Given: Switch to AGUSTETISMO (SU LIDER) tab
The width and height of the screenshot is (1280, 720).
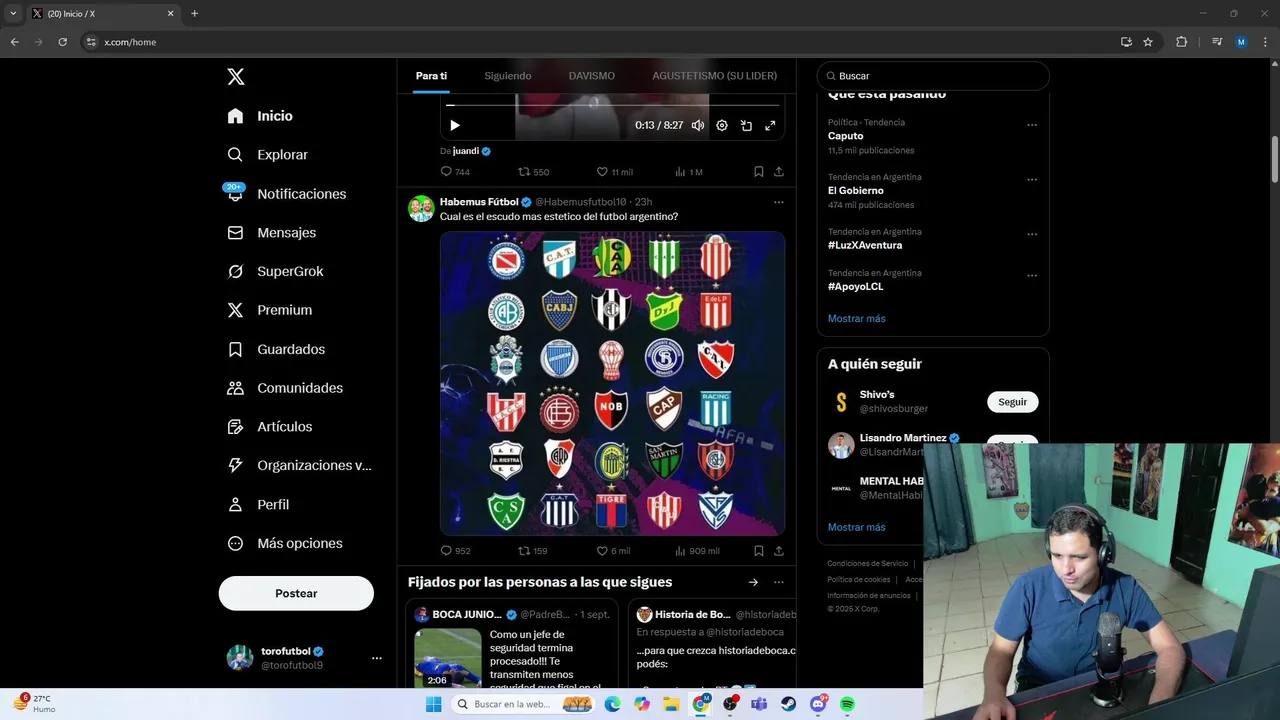Looking at the screenshot, I should pos(714,76).
